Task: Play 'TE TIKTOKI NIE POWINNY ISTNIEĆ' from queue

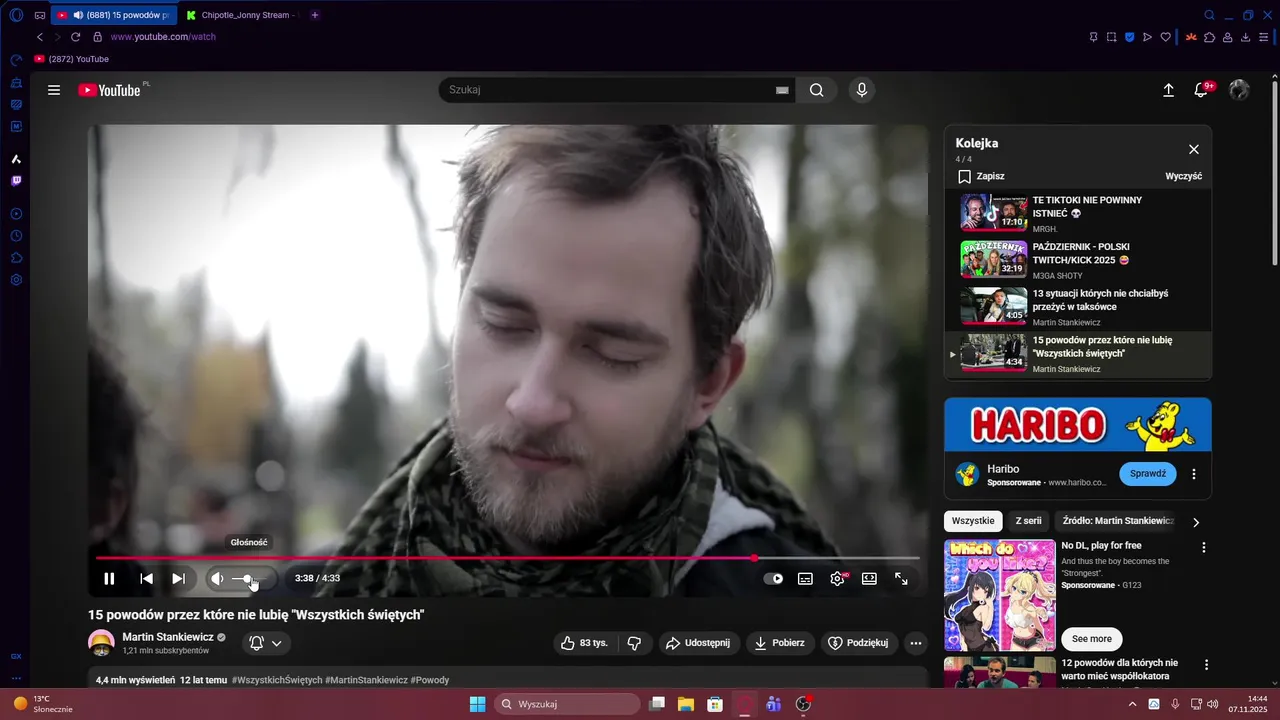Action: tap(1078, 214)
